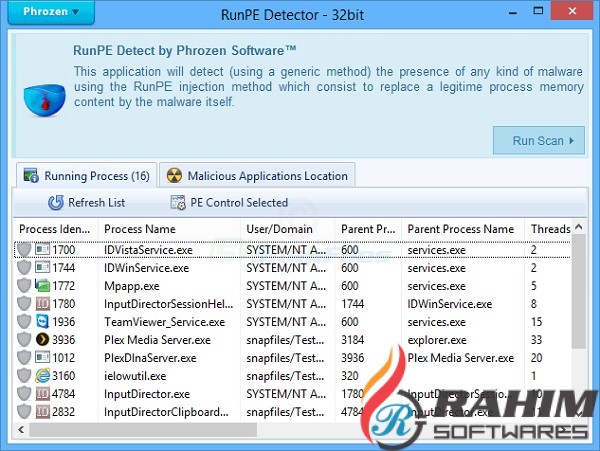600x451 pixels.
Task: Sort by Parent Pr... column header
Action: (368, 229)
